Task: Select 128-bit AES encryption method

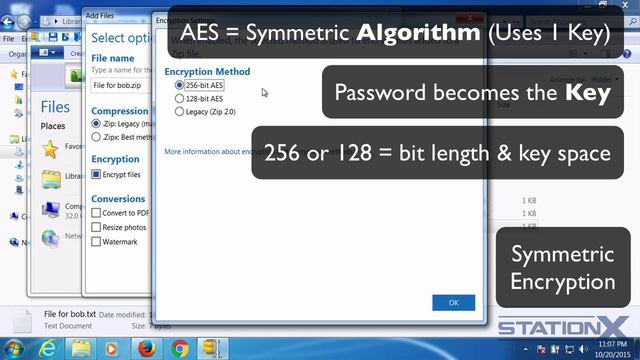Action: point(179,98)
